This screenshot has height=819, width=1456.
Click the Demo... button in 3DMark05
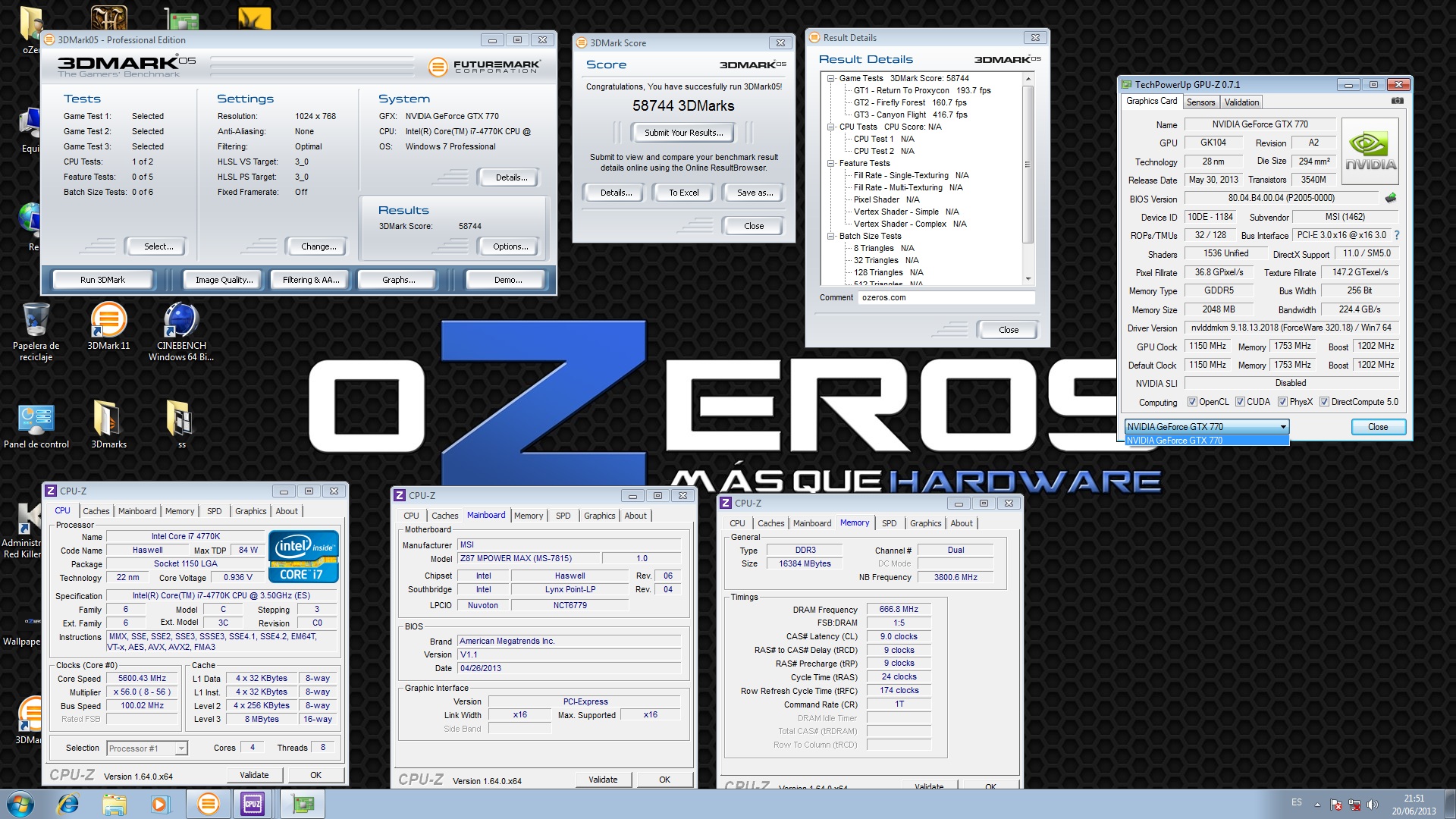click(x=508, y=280)
